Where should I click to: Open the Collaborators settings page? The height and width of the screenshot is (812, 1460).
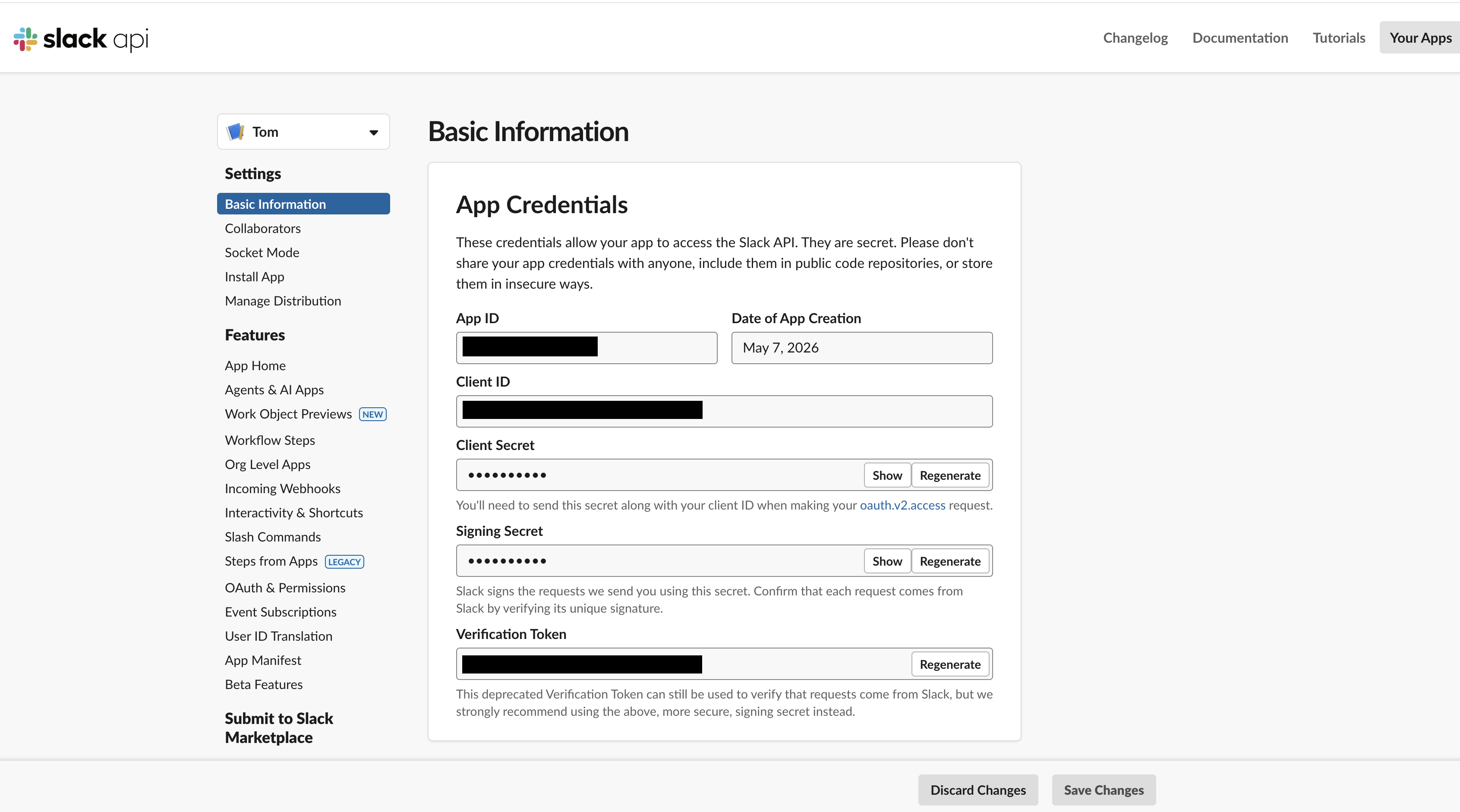(262, 228)
